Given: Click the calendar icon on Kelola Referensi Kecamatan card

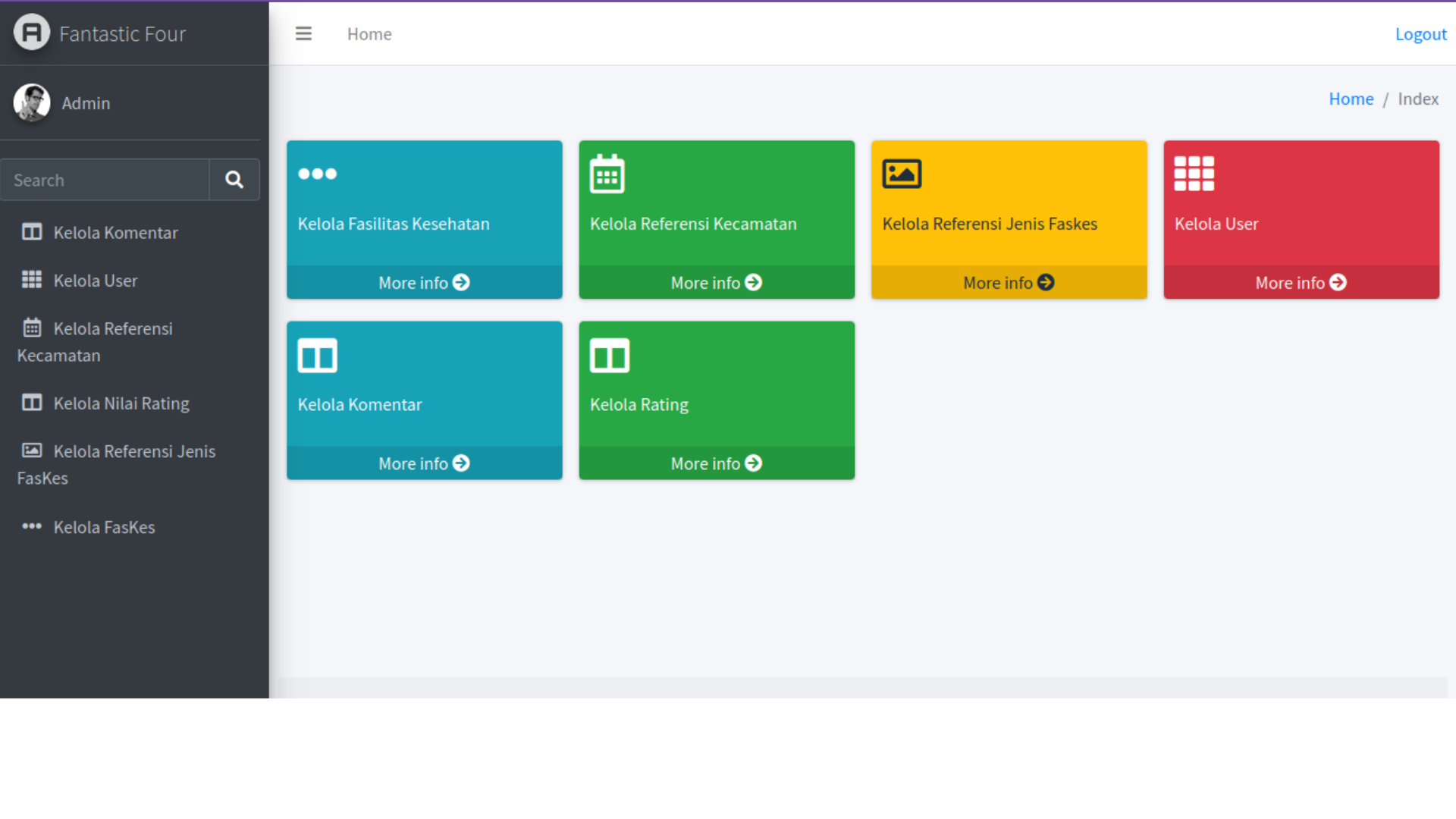Looking at the screenshot, I should pos(607,174).
